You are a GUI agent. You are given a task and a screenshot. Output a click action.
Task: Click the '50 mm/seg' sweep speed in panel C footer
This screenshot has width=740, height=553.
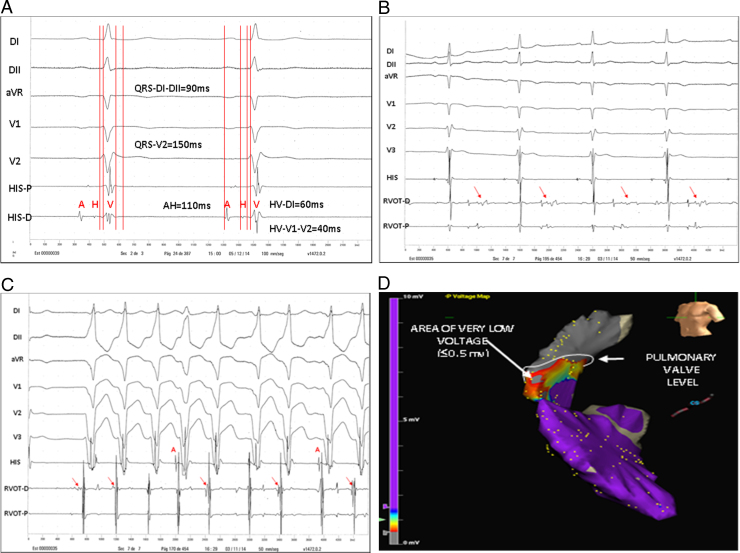[x=269, y=549]
